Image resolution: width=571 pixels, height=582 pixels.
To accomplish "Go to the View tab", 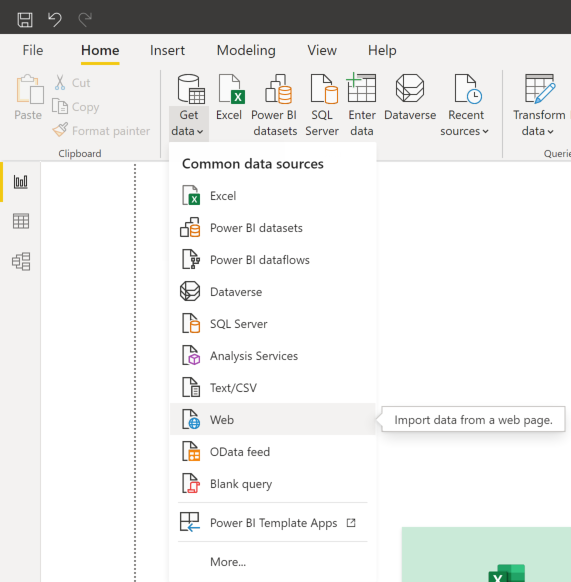I will coord(322,50).
